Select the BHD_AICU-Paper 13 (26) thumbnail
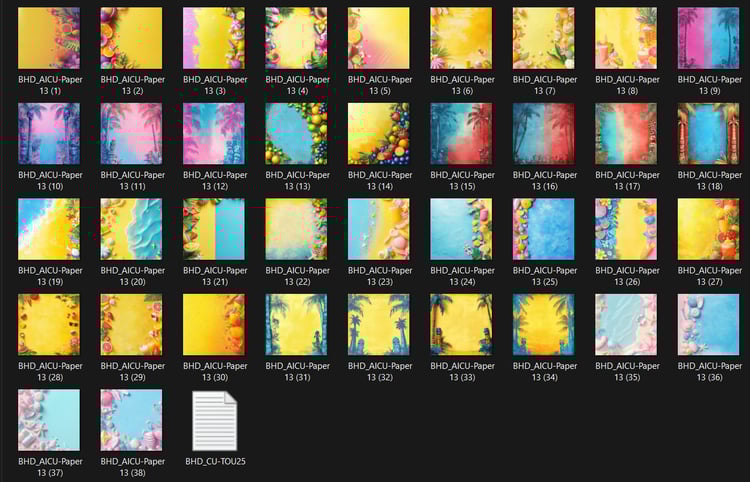750x482 pixels. tap(626, 229)
